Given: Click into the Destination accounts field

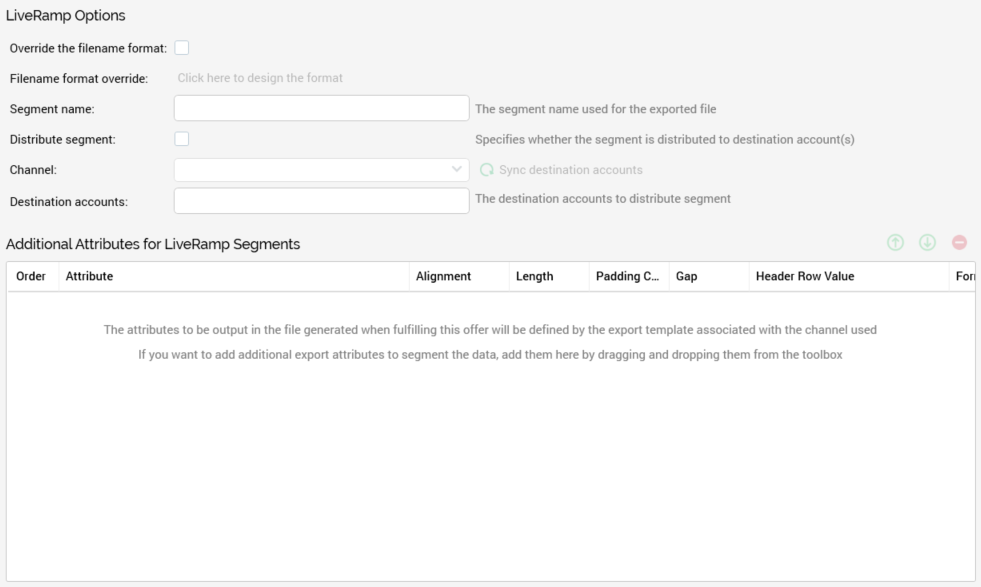Looking at the screenshot, I should pyautogui.click(x=321, y=200).
